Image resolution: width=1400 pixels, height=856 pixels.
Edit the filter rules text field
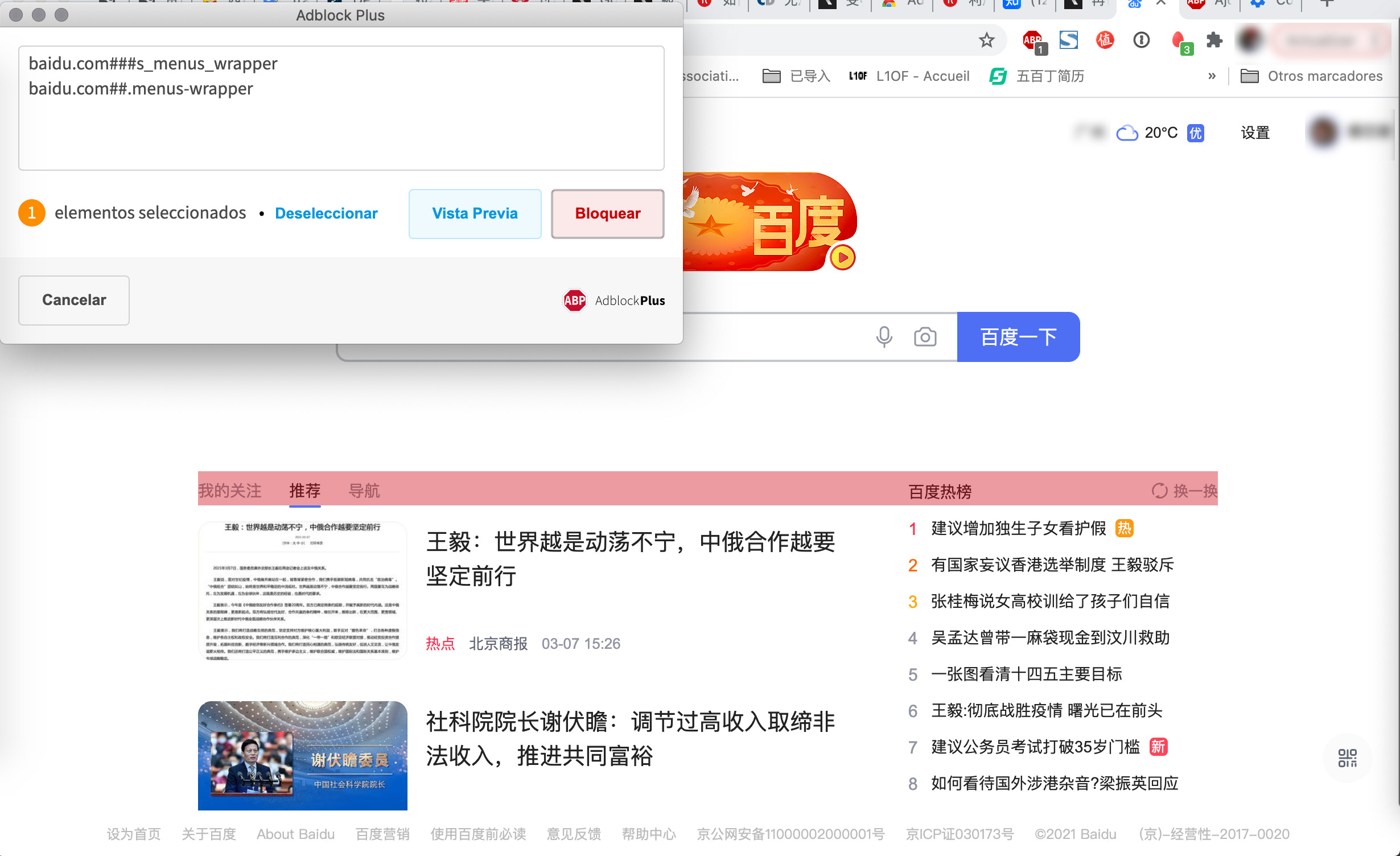(341, 108)
